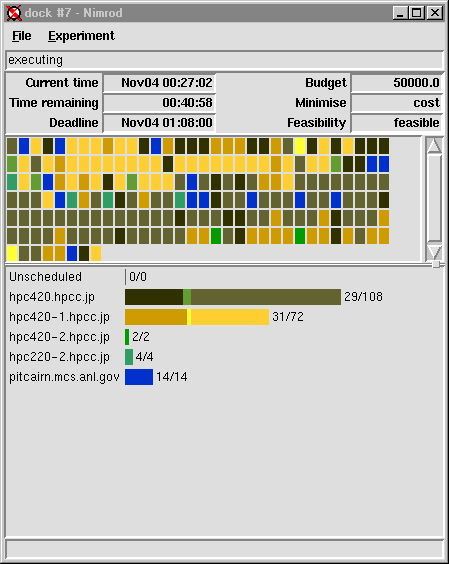Click the Time remaining 00:40:58 field
This screenshot has width=449, height=564.
pos(159,103)
